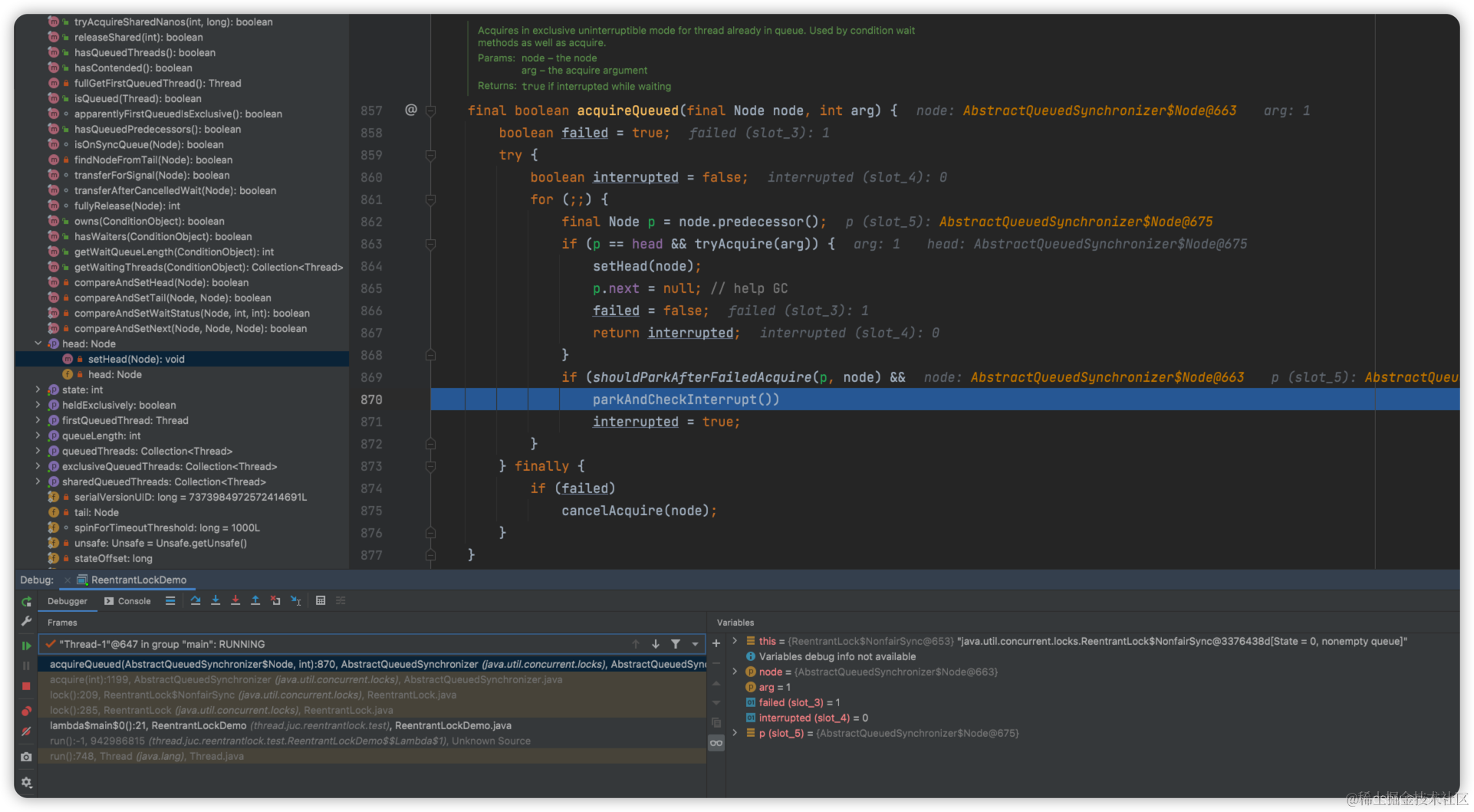Close the ReentrantLockDemo debug tab

coord(67,580)
